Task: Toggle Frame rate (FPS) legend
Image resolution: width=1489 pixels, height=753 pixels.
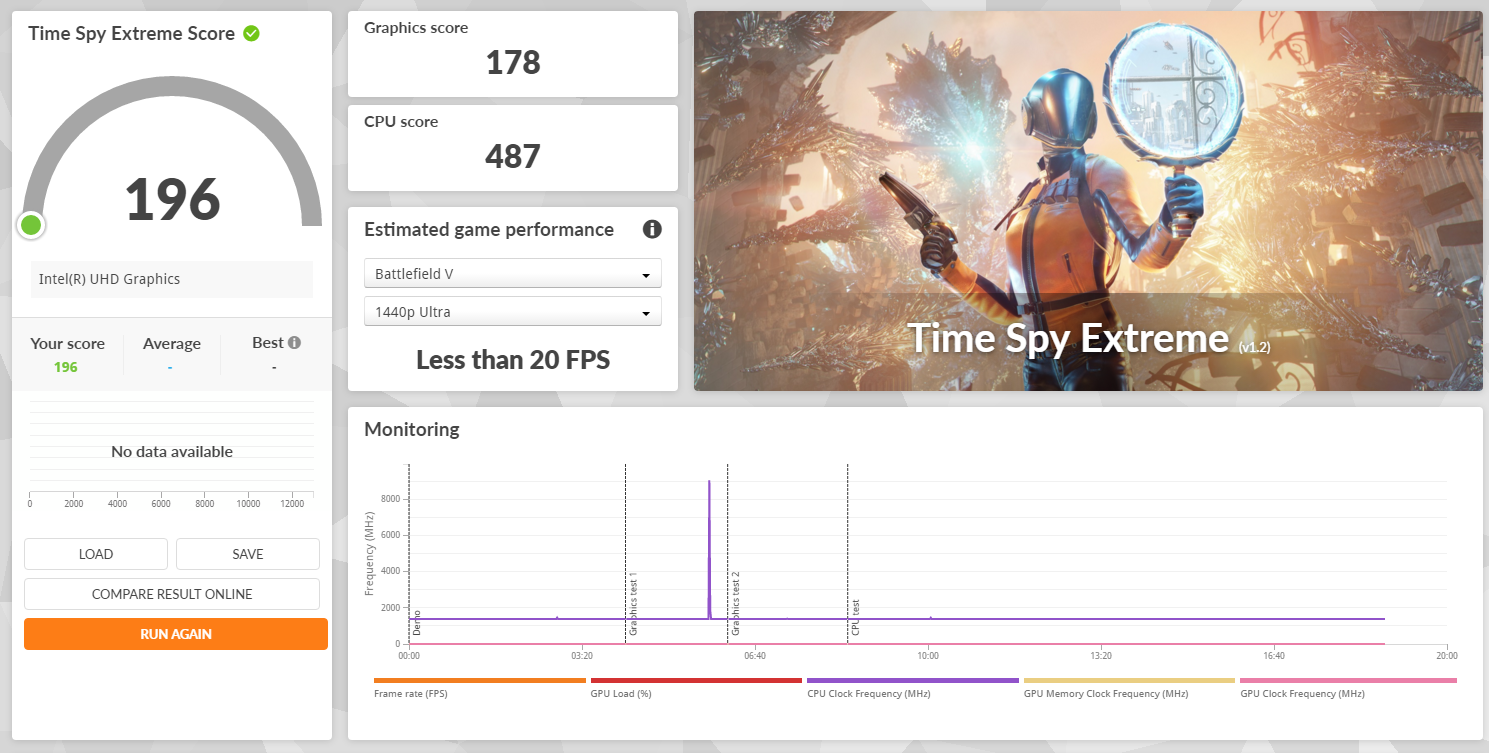Action: coord(480,687)
